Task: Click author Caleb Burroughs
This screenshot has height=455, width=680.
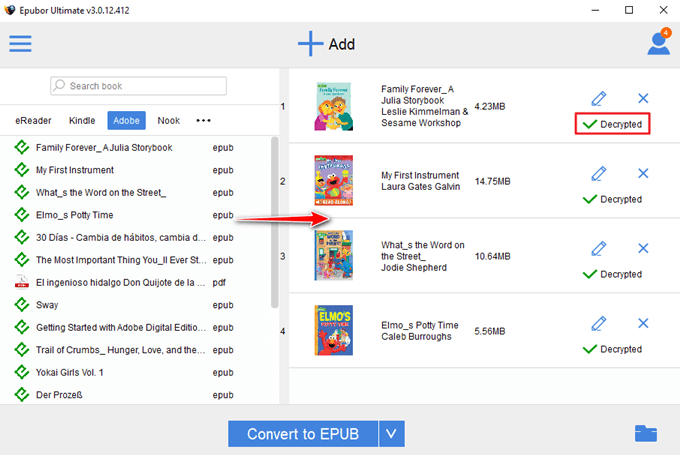Action: 416,337
